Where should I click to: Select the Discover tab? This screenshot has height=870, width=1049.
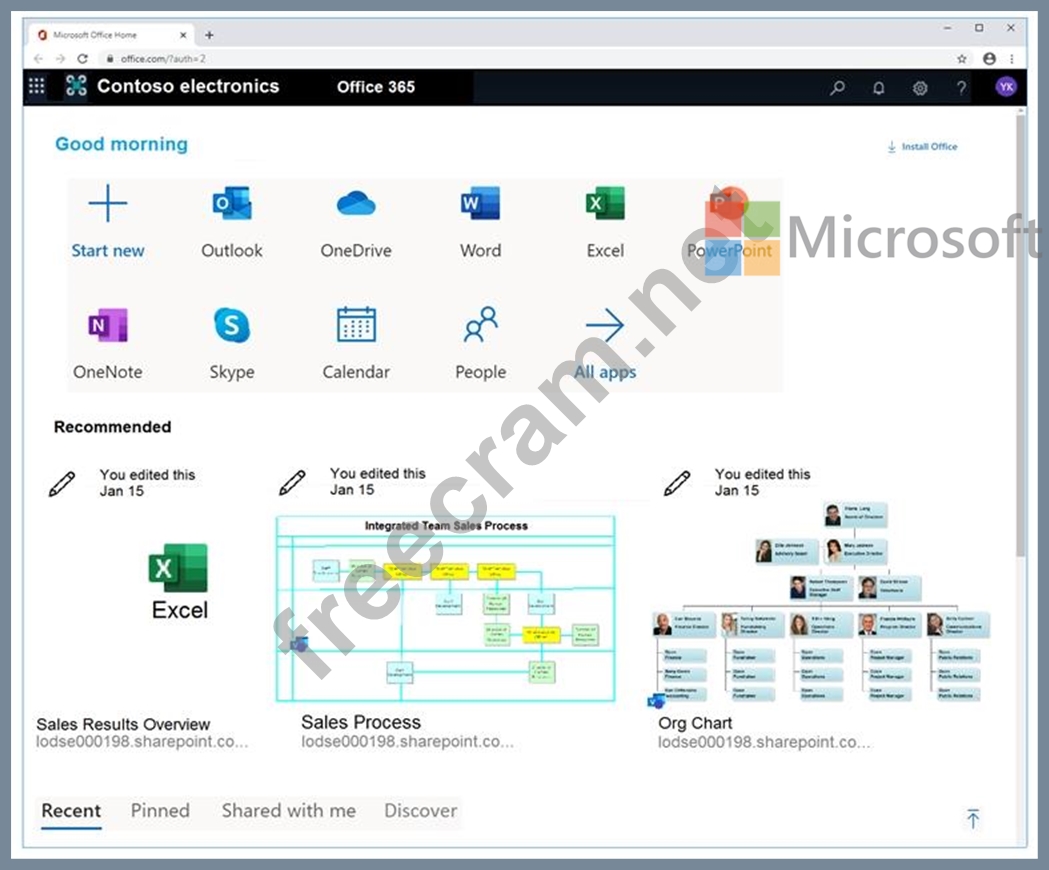pos(421,810)
